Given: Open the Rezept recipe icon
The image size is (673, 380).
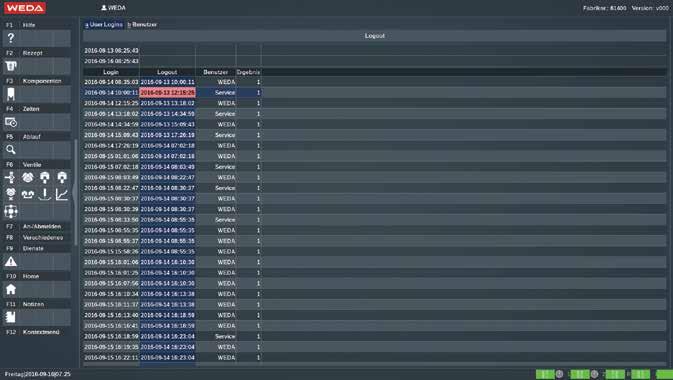Looking at the screenshot, I should 11,66.
